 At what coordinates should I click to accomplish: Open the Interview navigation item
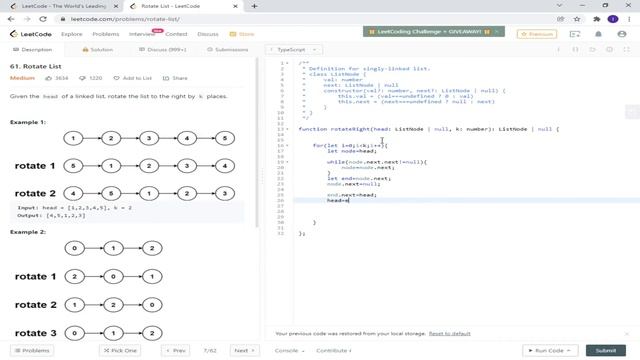click(142, 34)
